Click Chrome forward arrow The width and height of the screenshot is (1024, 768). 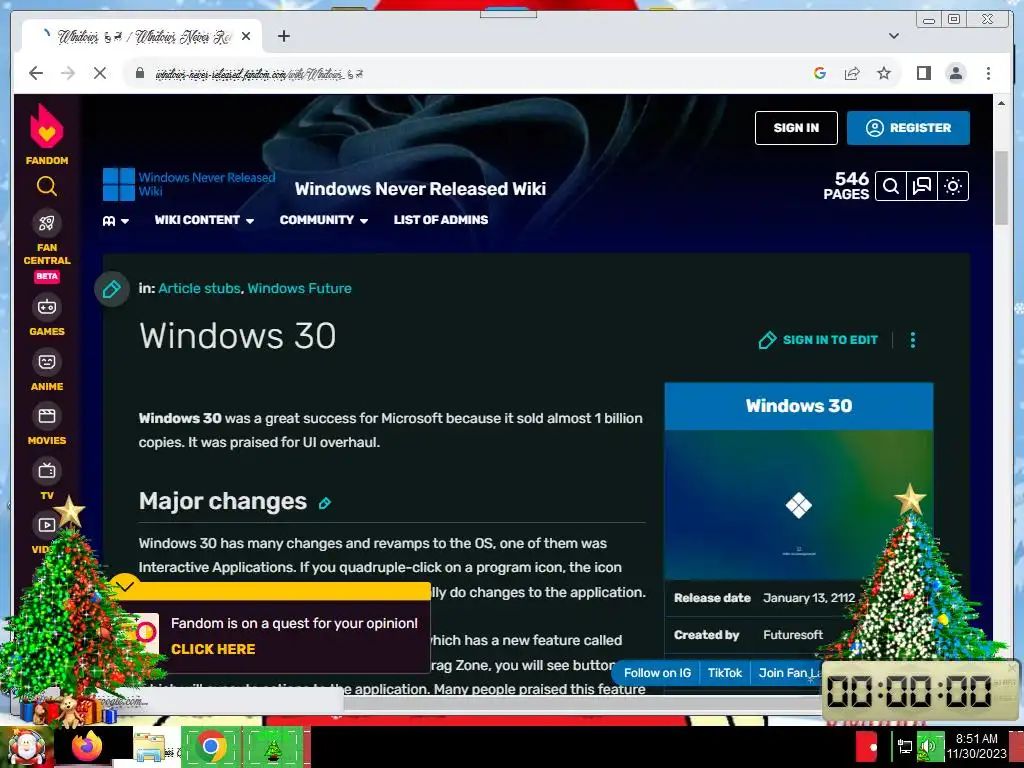coord(68,73)
